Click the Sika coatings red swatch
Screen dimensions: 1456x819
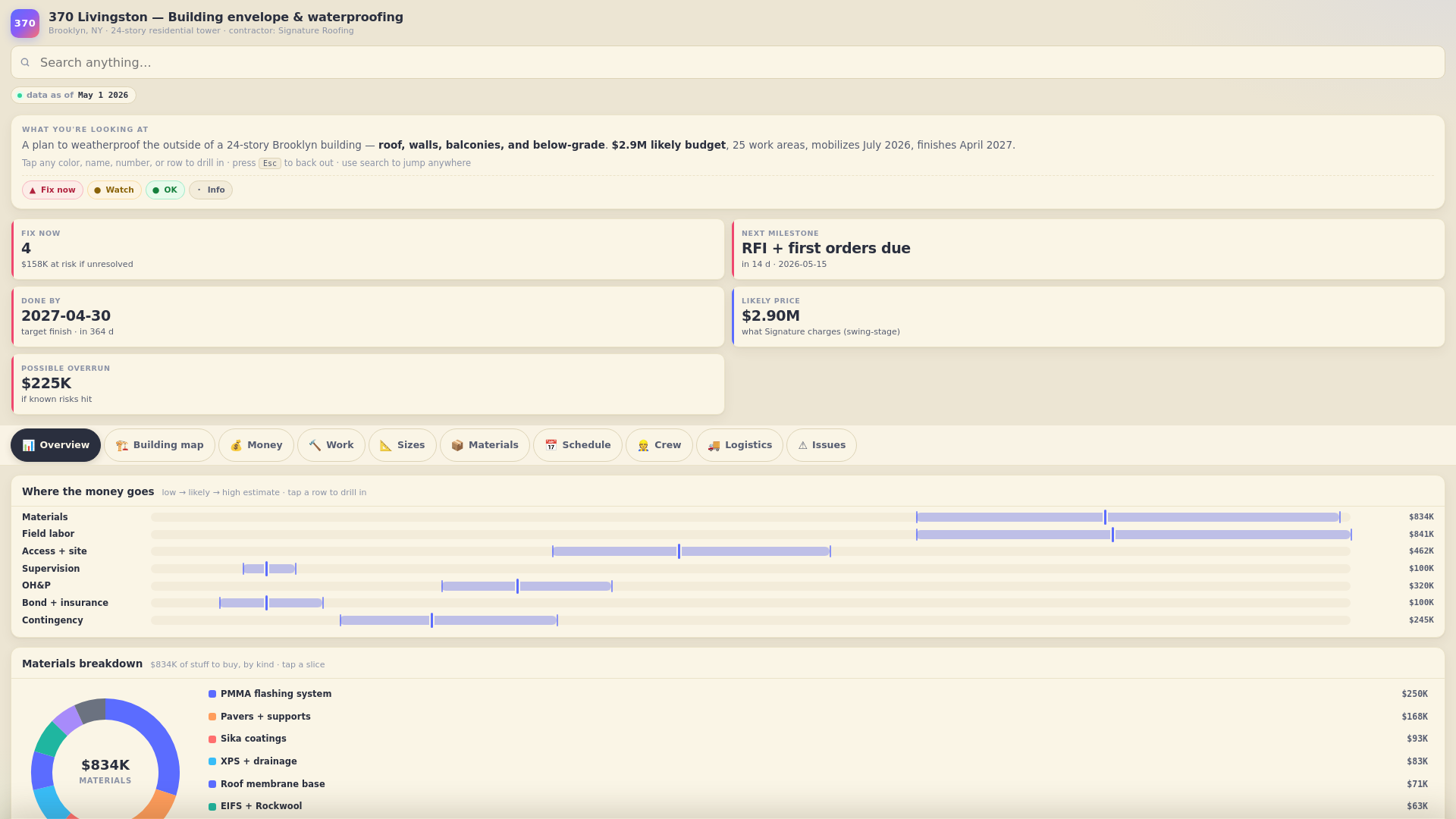(212, 739)
